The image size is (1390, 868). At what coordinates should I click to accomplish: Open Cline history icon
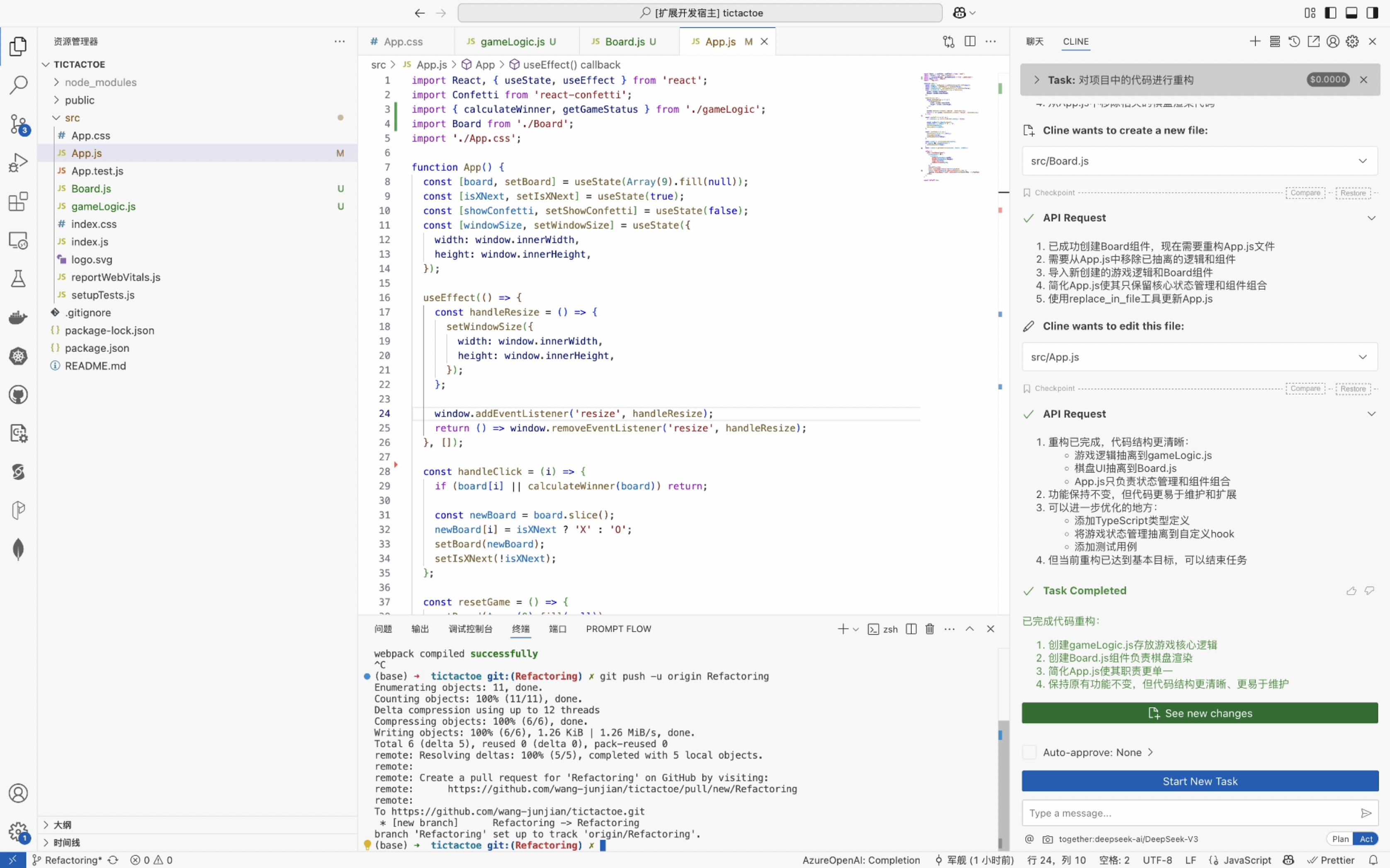click(1294, 41)
